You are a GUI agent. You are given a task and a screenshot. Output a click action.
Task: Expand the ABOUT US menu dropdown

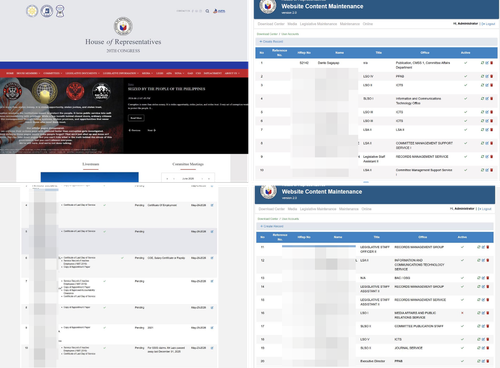(232, 73)
